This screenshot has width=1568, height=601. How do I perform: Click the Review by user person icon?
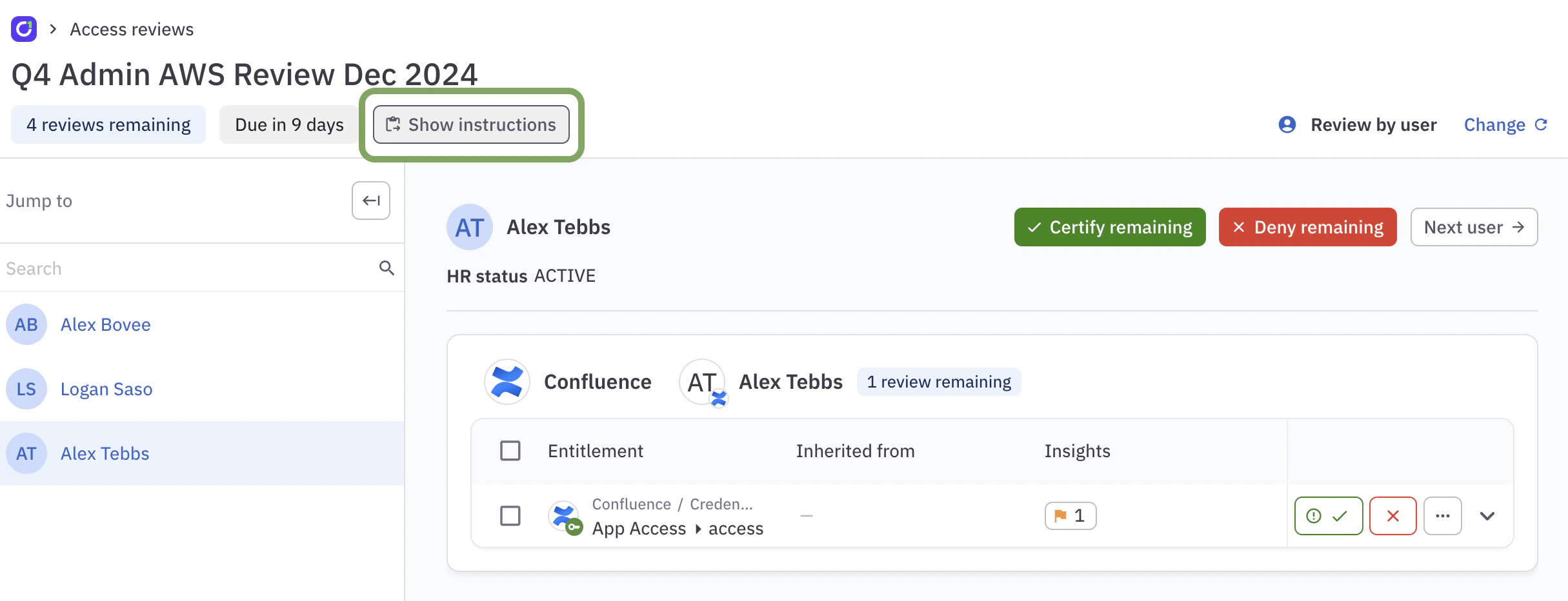point(1287,124)
